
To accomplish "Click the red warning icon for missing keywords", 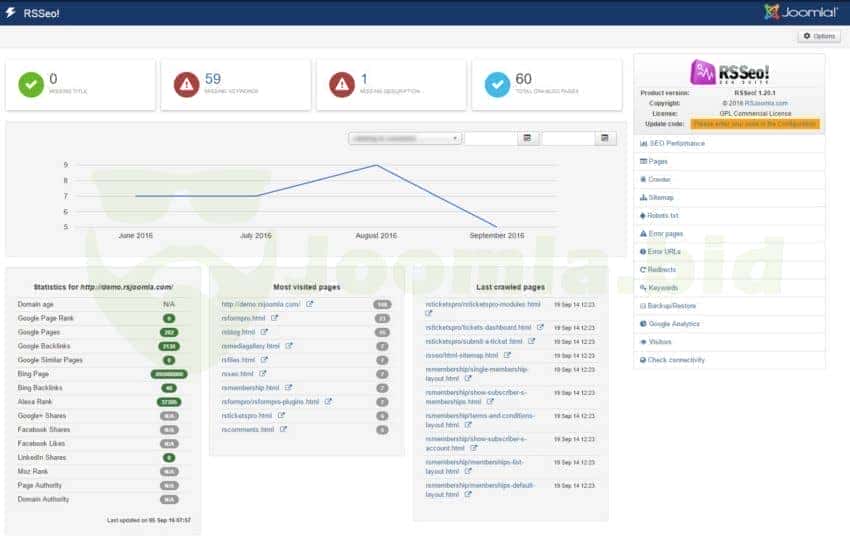I will pyautogui.click(x=186, y=84).
